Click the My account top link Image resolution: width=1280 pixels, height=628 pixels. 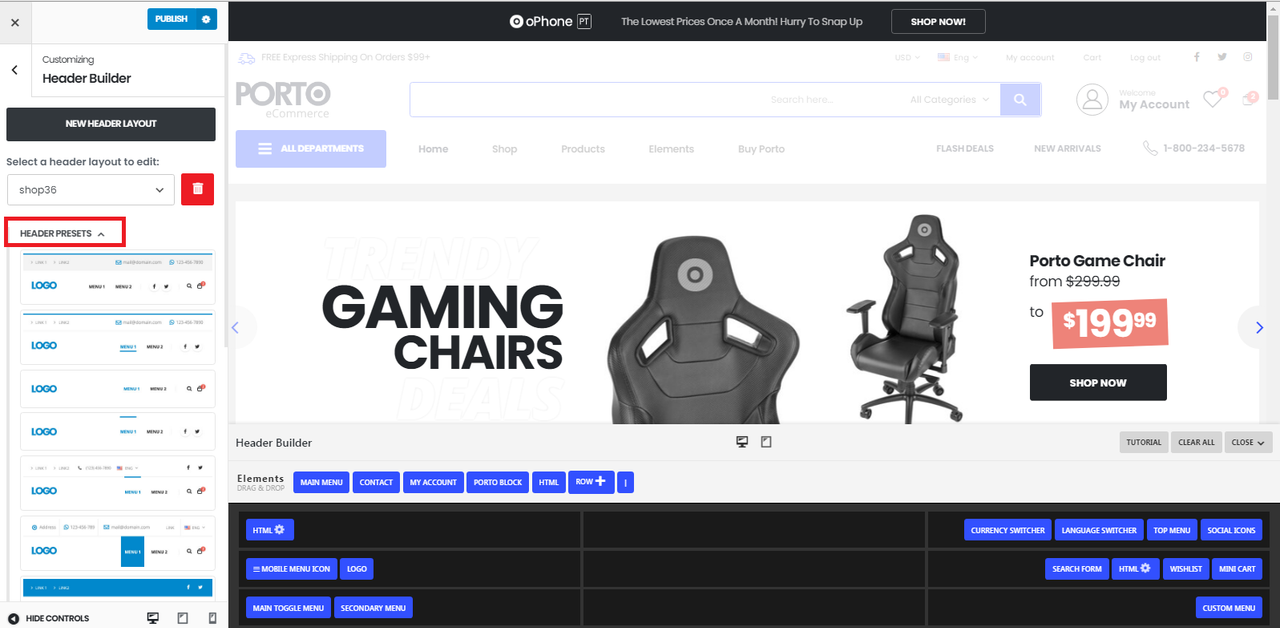click(1030, 58)
